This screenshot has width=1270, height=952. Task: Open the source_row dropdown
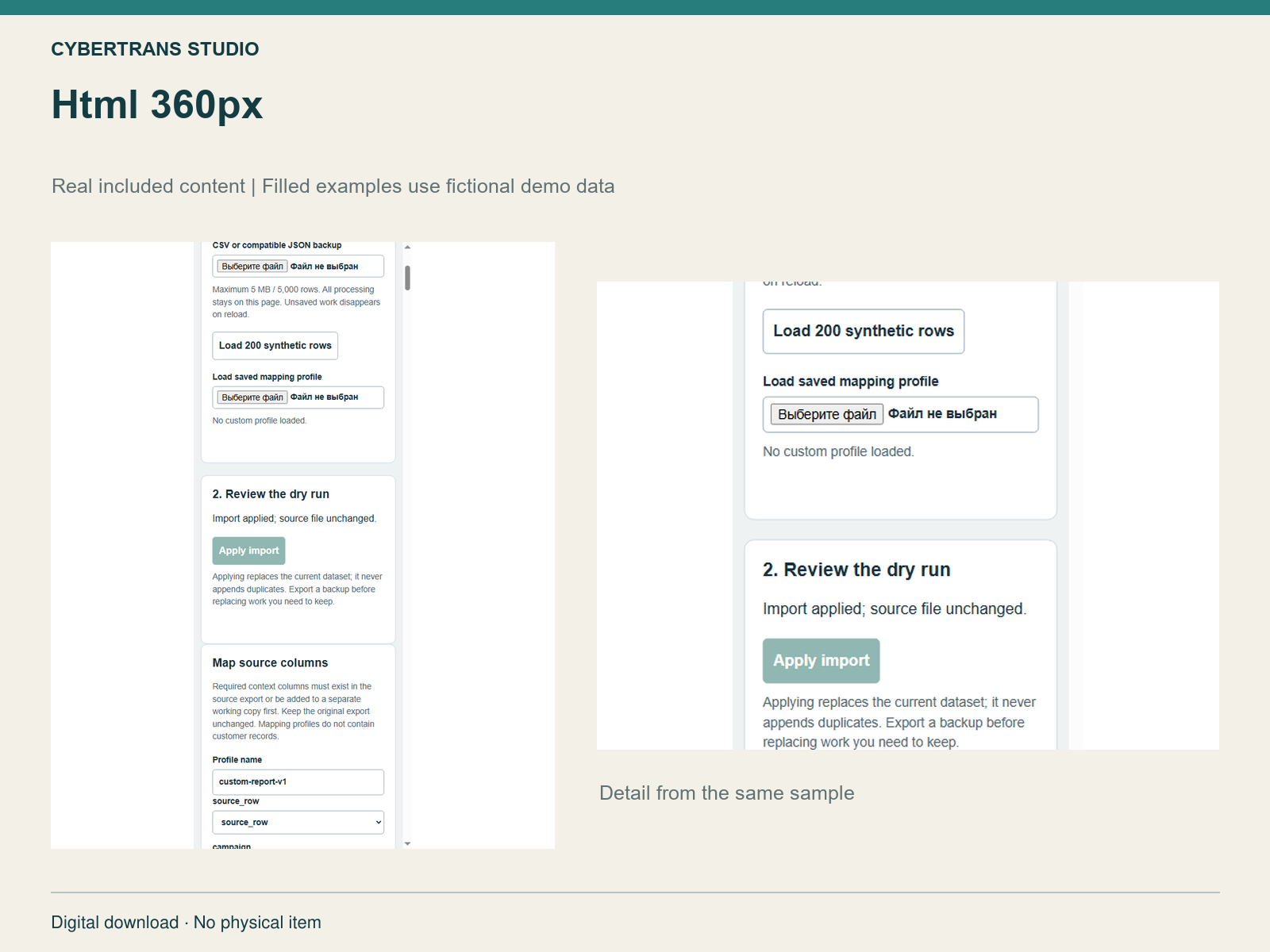click(x=298, y=823)
